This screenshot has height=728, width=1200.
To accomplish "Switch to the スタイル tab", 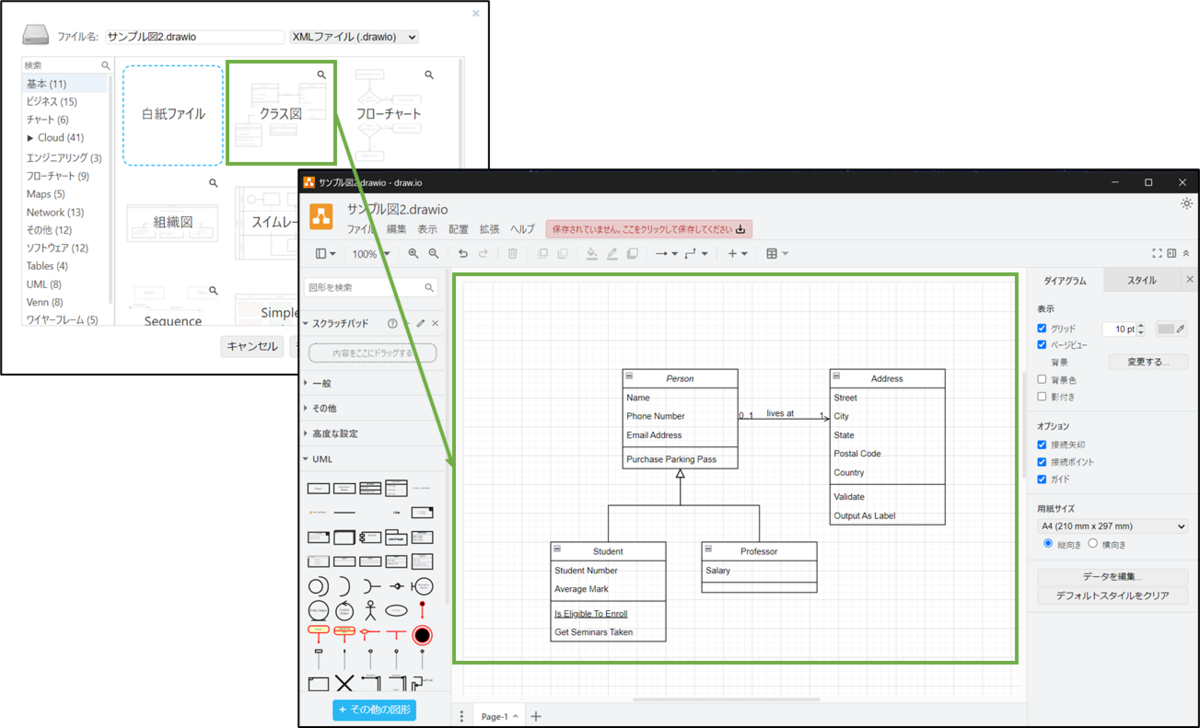I will tap(1142, 280).
